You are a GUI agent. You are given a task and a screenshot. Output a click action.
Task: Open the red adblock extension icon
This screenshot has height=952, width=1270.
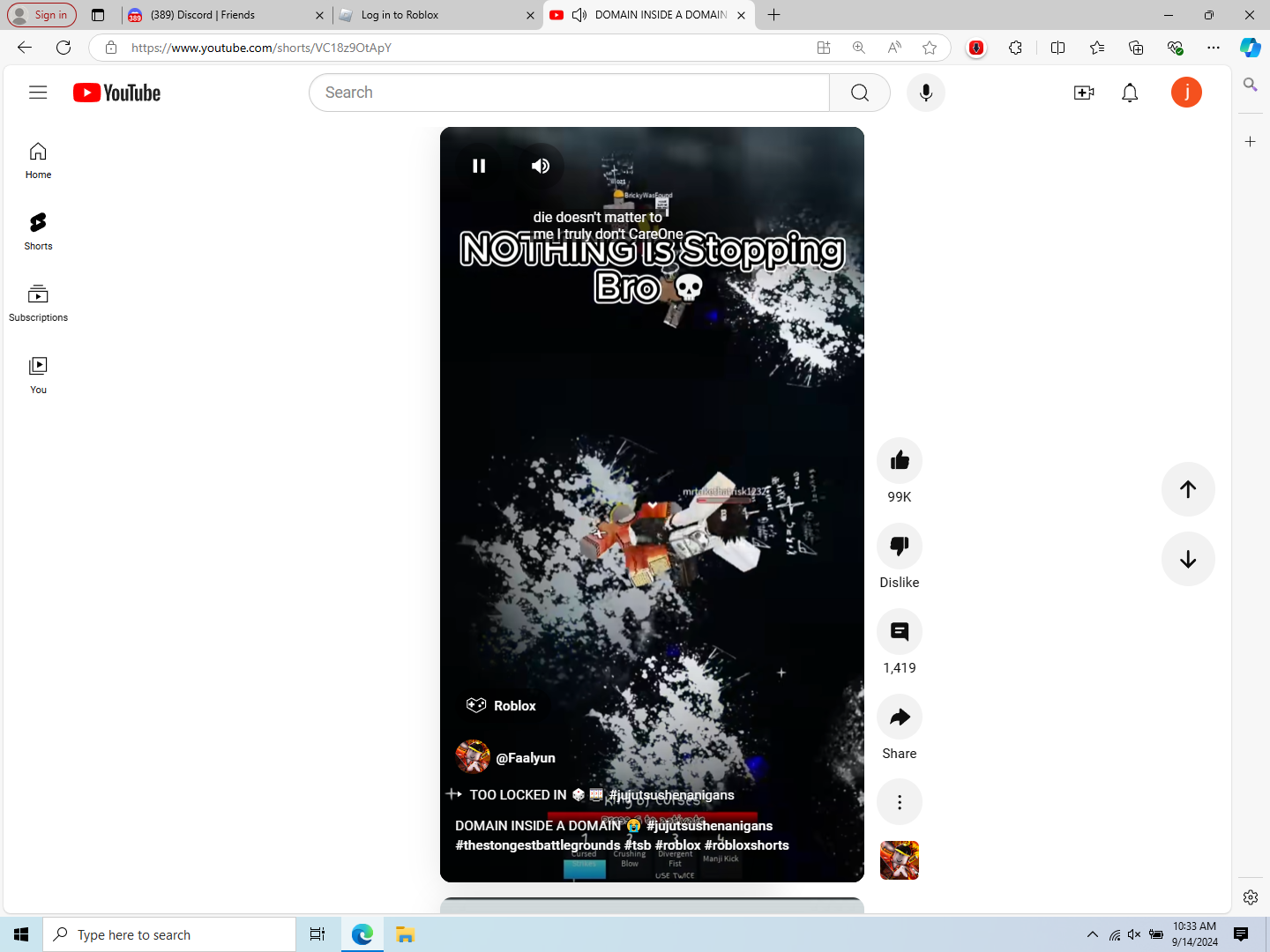coord(976,48)
